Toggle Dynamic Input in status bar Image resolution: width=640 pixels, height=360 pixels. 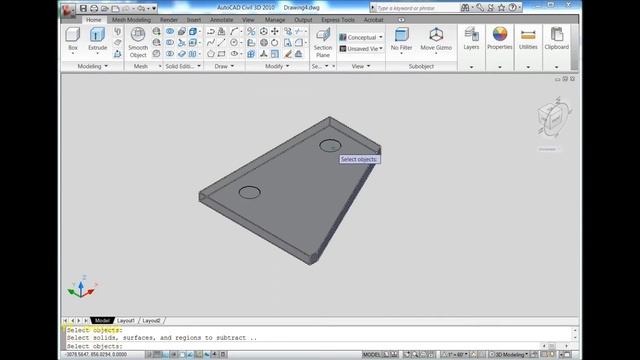point(207,355)
